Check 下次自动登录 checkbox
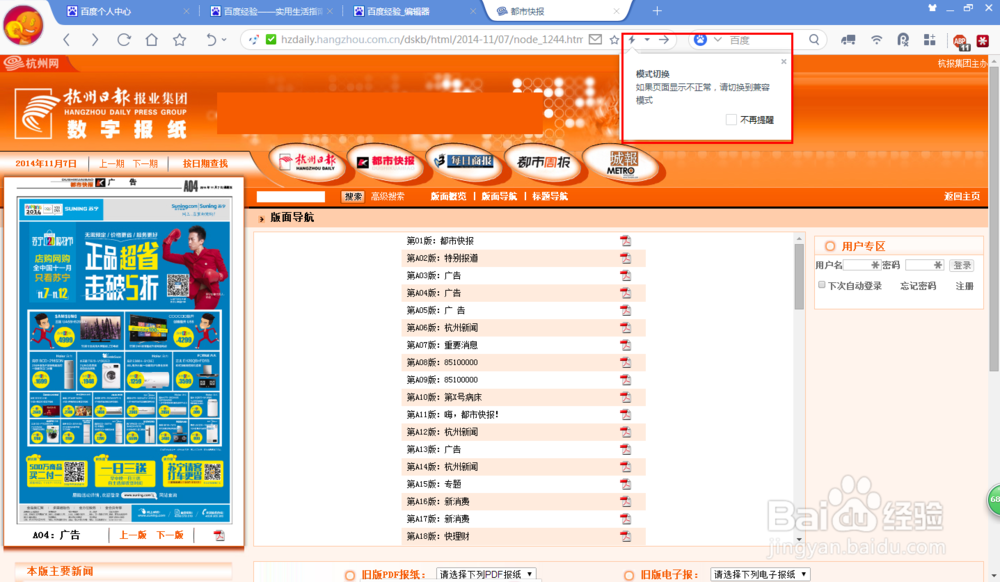 [x=821, y=285]
